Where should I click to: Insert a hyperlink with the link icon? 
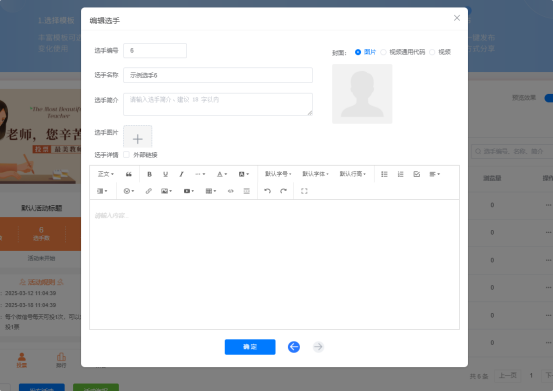pos(148,191)
